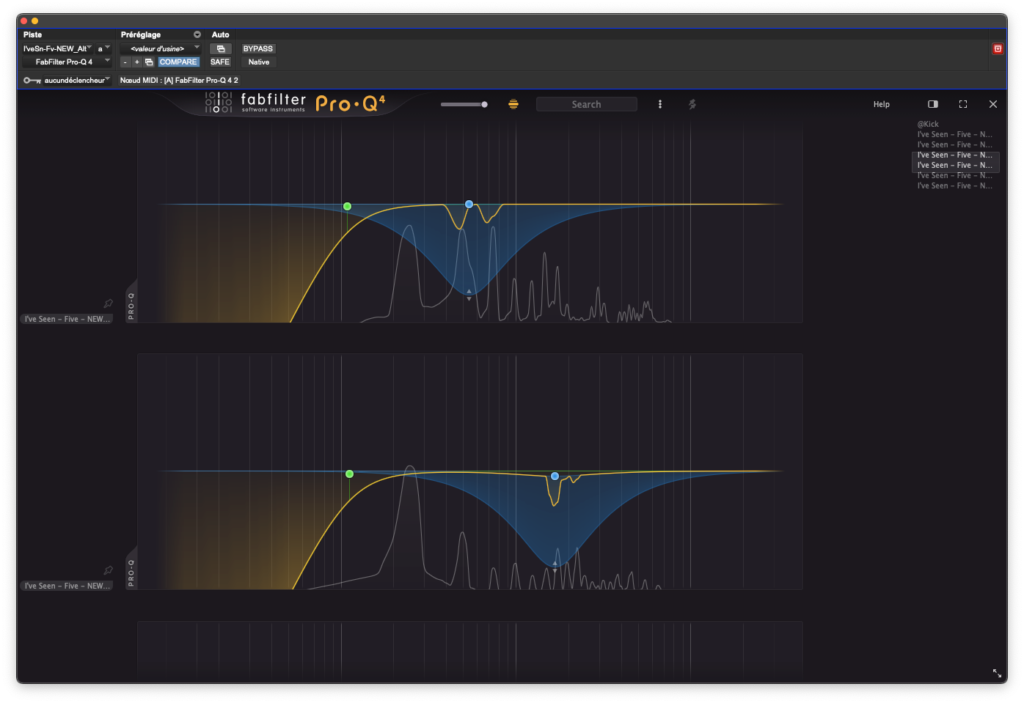Click upper instance name label I've Seen – Five – NEW

tap(67, 319)
